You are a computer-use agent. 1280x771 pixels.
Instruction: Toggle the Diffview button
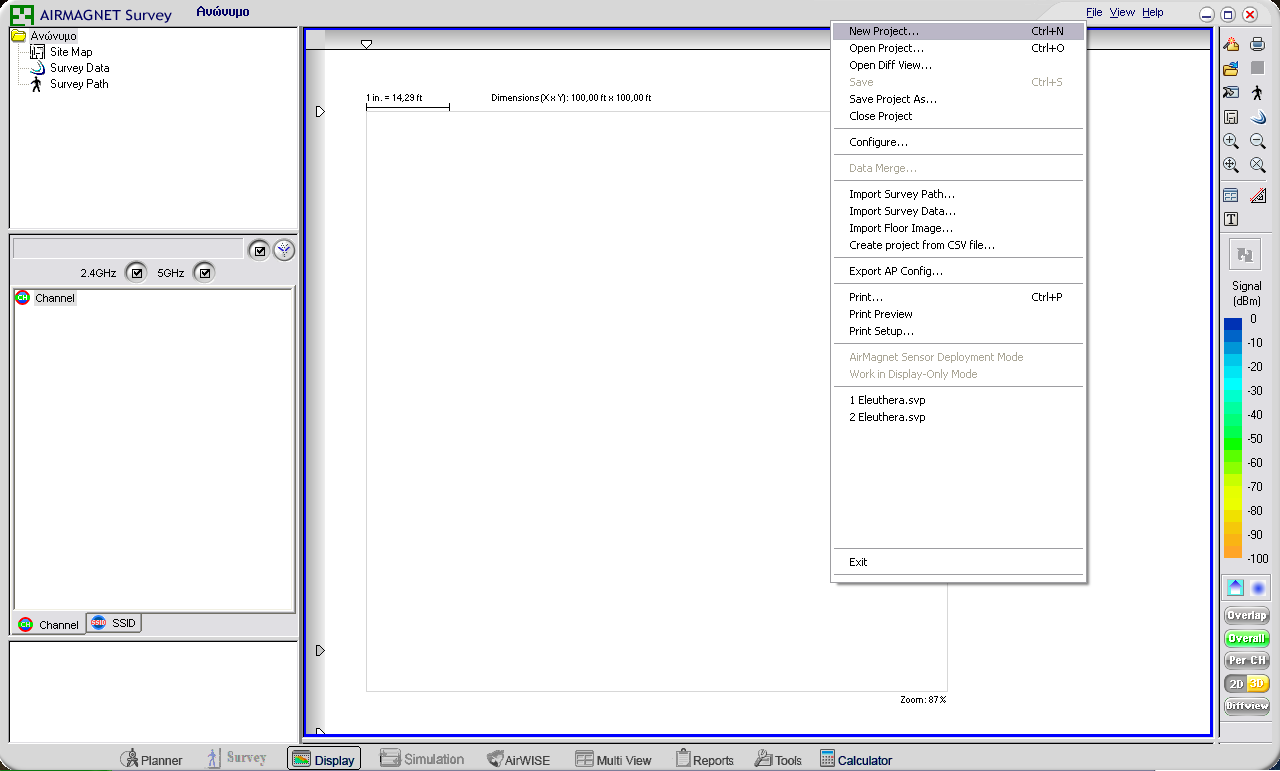1247,706
